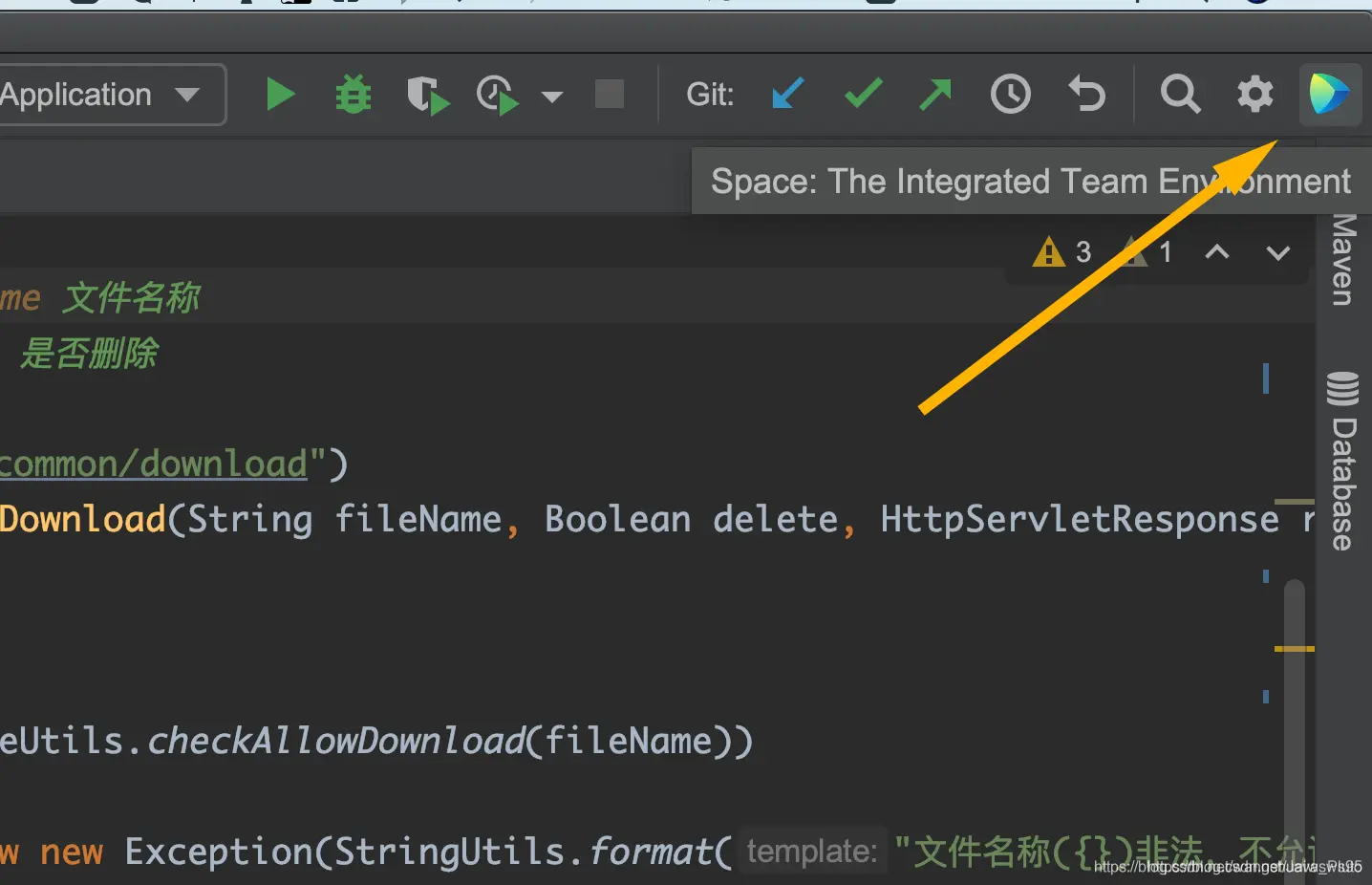The image size is (1372, 885).
Task: Click the format method call
Action: click(x=650, y=851)
